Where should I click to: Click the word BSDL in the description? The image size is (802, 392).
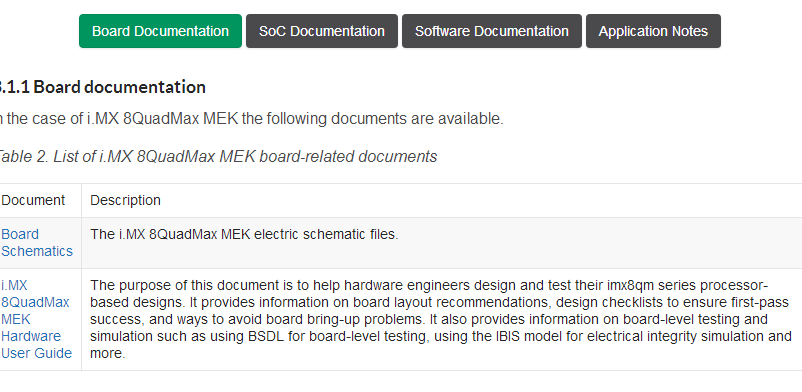click(x=266, y=336)
